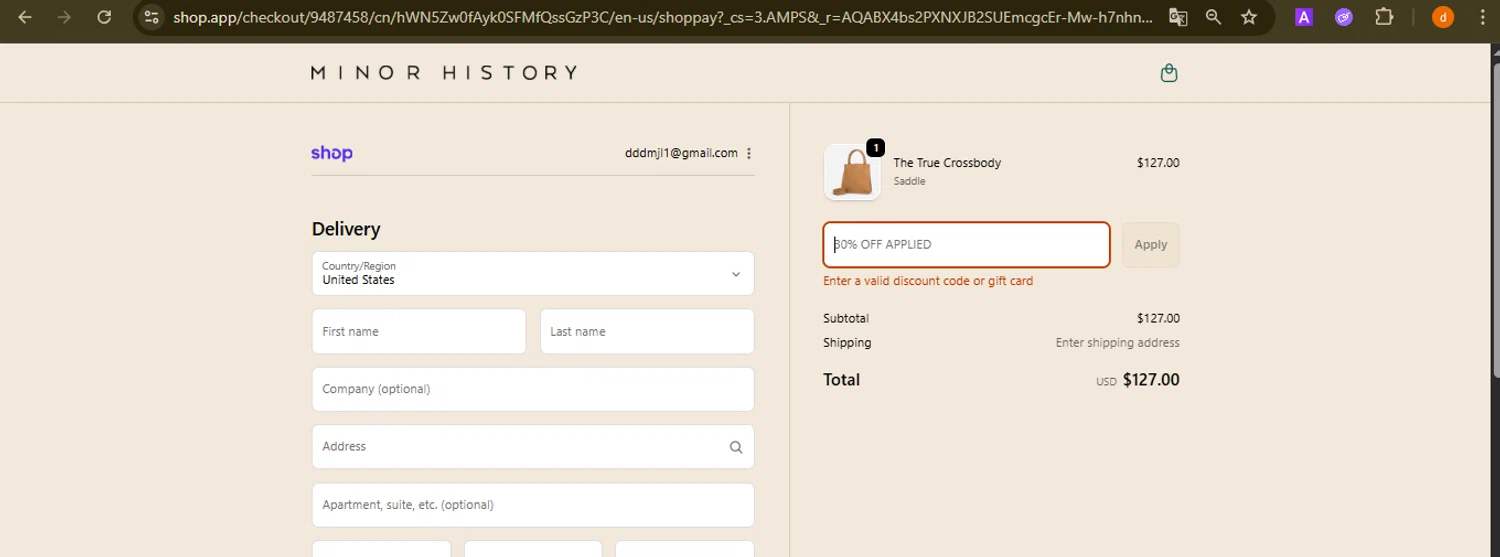Bookmark this page with the star

pos(1249,17)
